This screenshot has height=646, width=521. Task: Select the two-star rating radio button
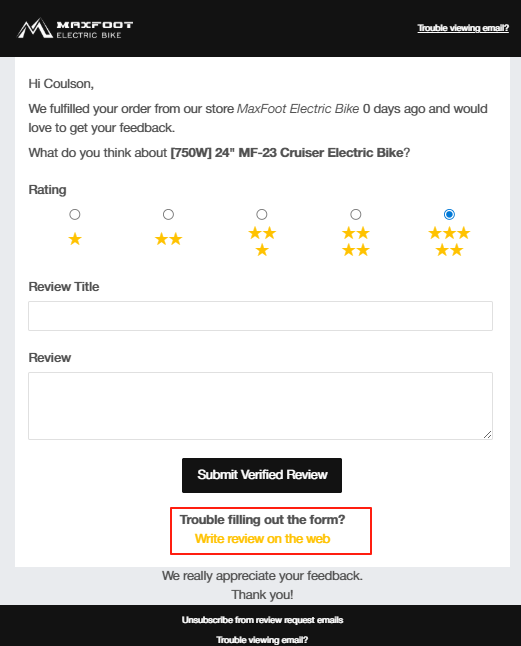coord(168,214)
